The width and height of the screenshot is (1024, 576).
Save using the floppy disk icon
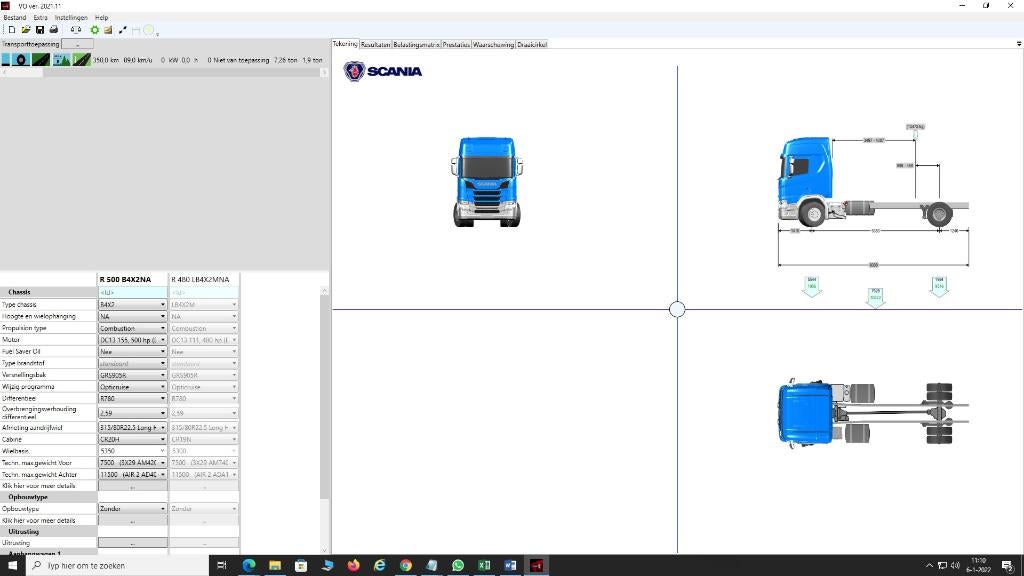coord(40,30)
